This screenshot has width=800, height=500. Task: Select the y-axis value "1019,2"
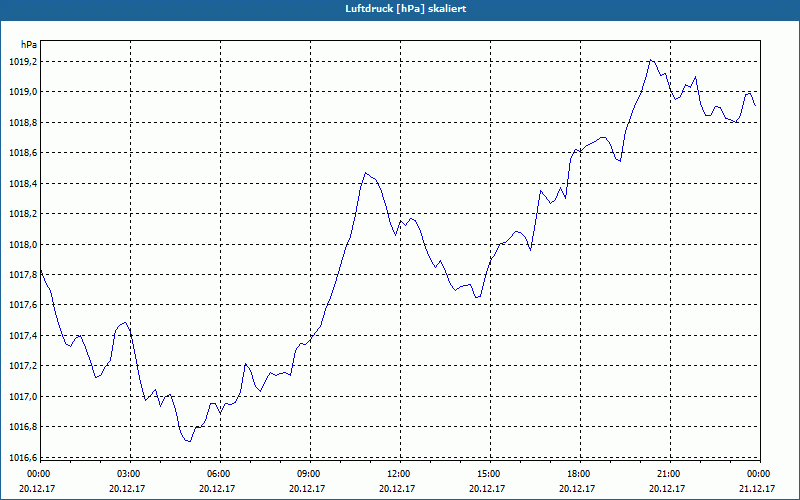click(x=23, y=62)
